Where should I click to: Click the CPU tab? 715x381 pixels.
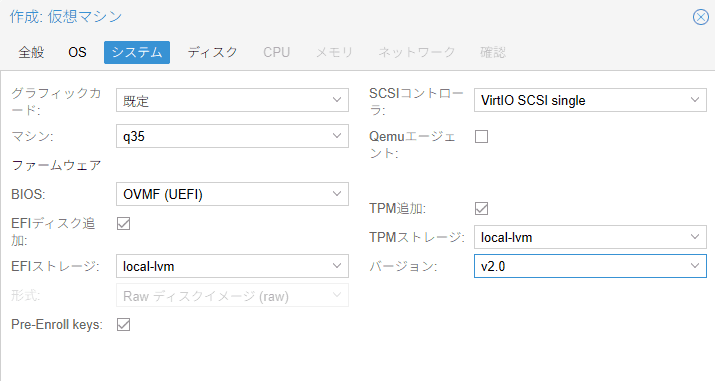[276, 52]
